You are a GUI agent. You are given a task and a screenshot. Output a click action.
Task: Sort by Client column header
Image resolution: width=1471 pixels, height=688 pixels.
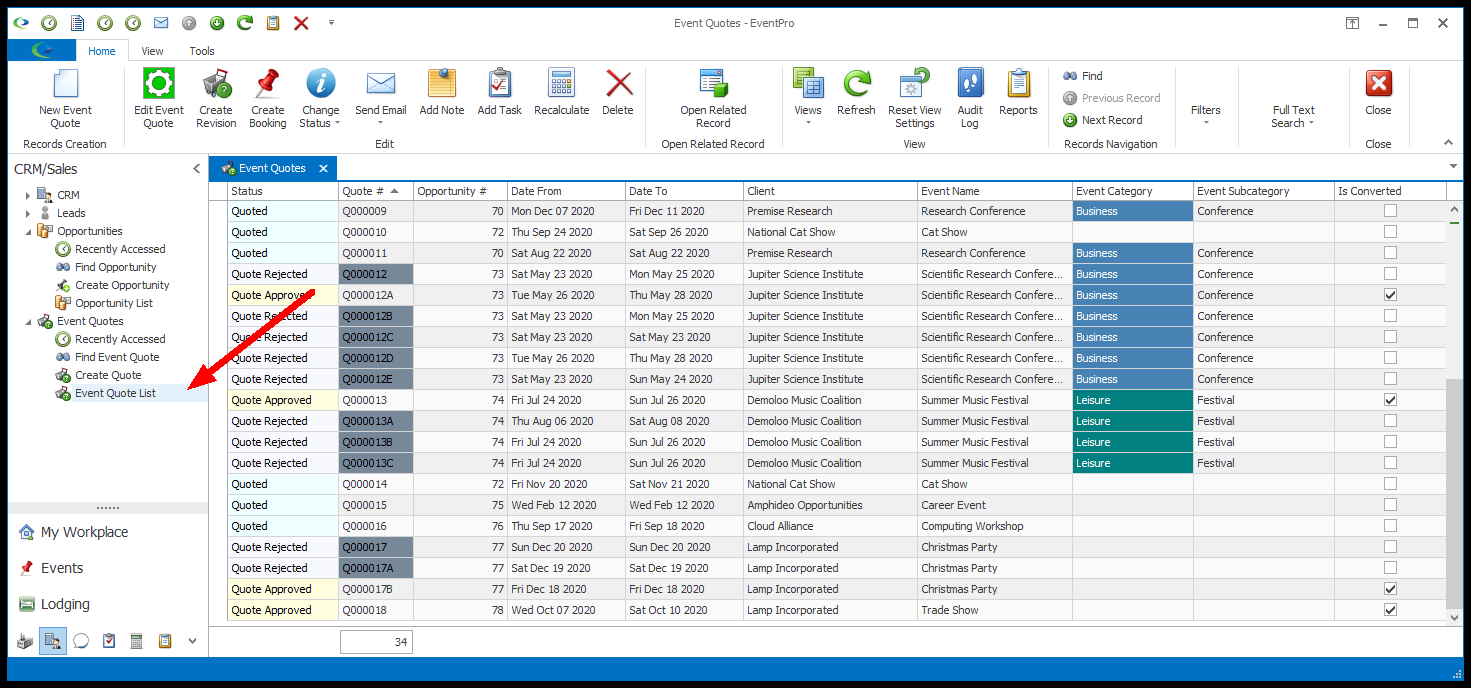tap(830, 191)
